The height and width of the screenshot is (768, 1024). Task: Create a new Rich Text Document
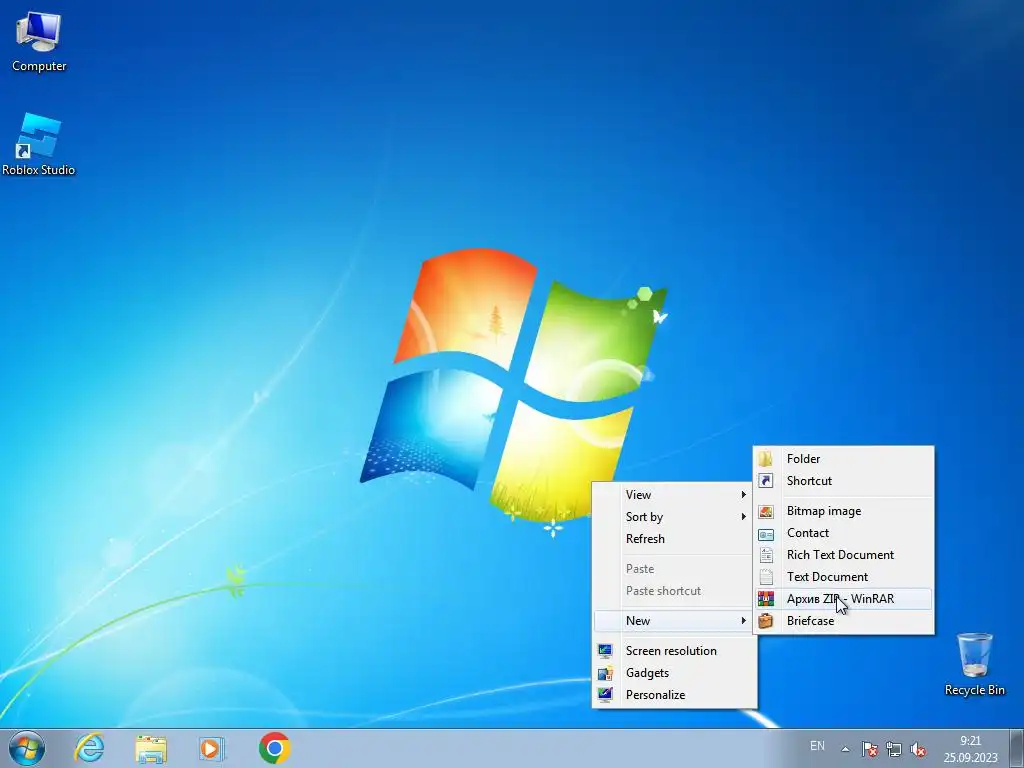pos(843,554)
